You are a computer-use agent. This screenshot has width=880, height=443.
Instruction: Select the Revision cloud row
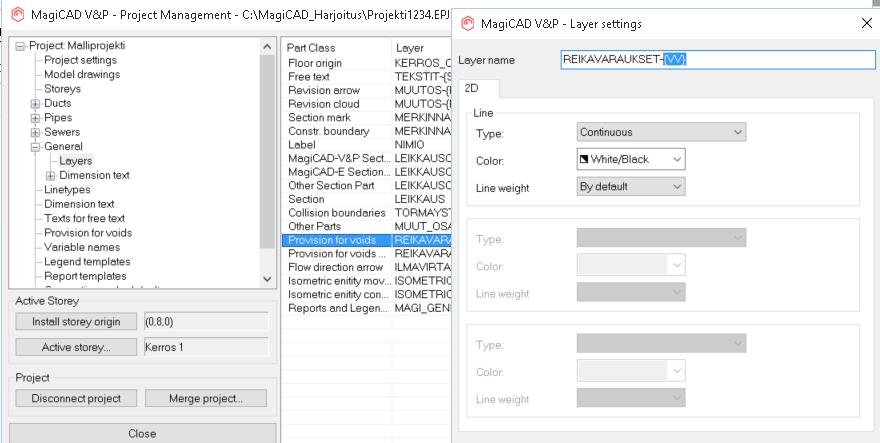tap(367, 104)
